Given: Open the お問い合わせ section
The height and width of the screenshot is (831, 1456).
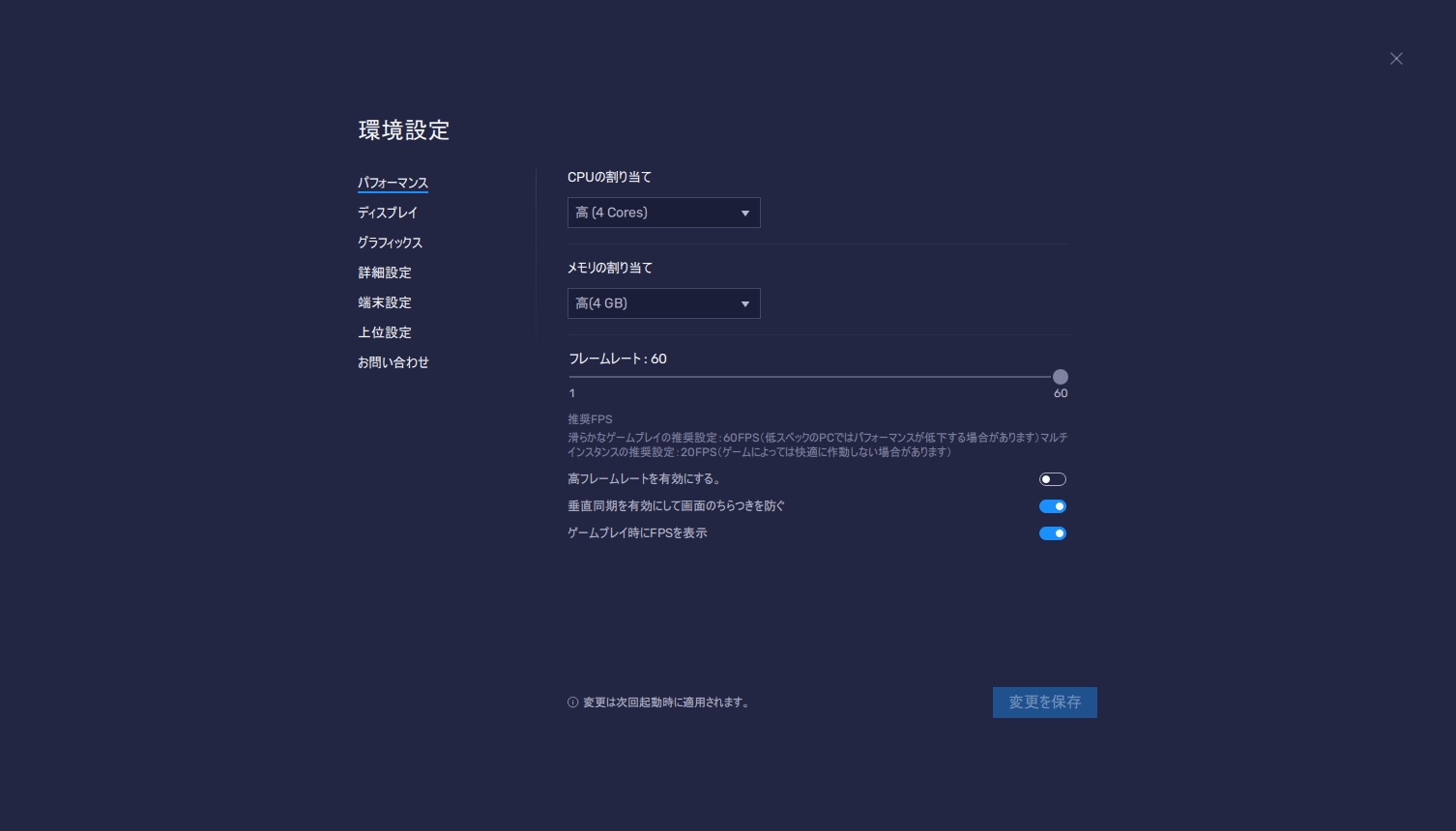Looking at the screenshot, I should tap(393, 362).
